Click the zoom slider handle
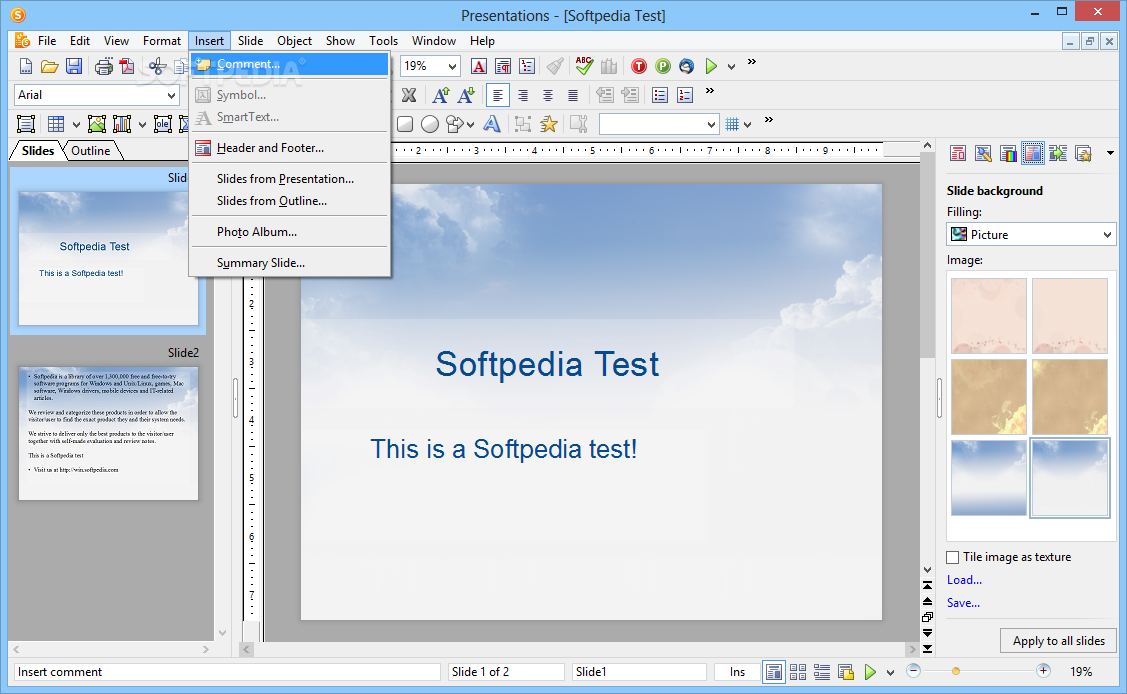 pyautogui.click(x=956, y=672)
